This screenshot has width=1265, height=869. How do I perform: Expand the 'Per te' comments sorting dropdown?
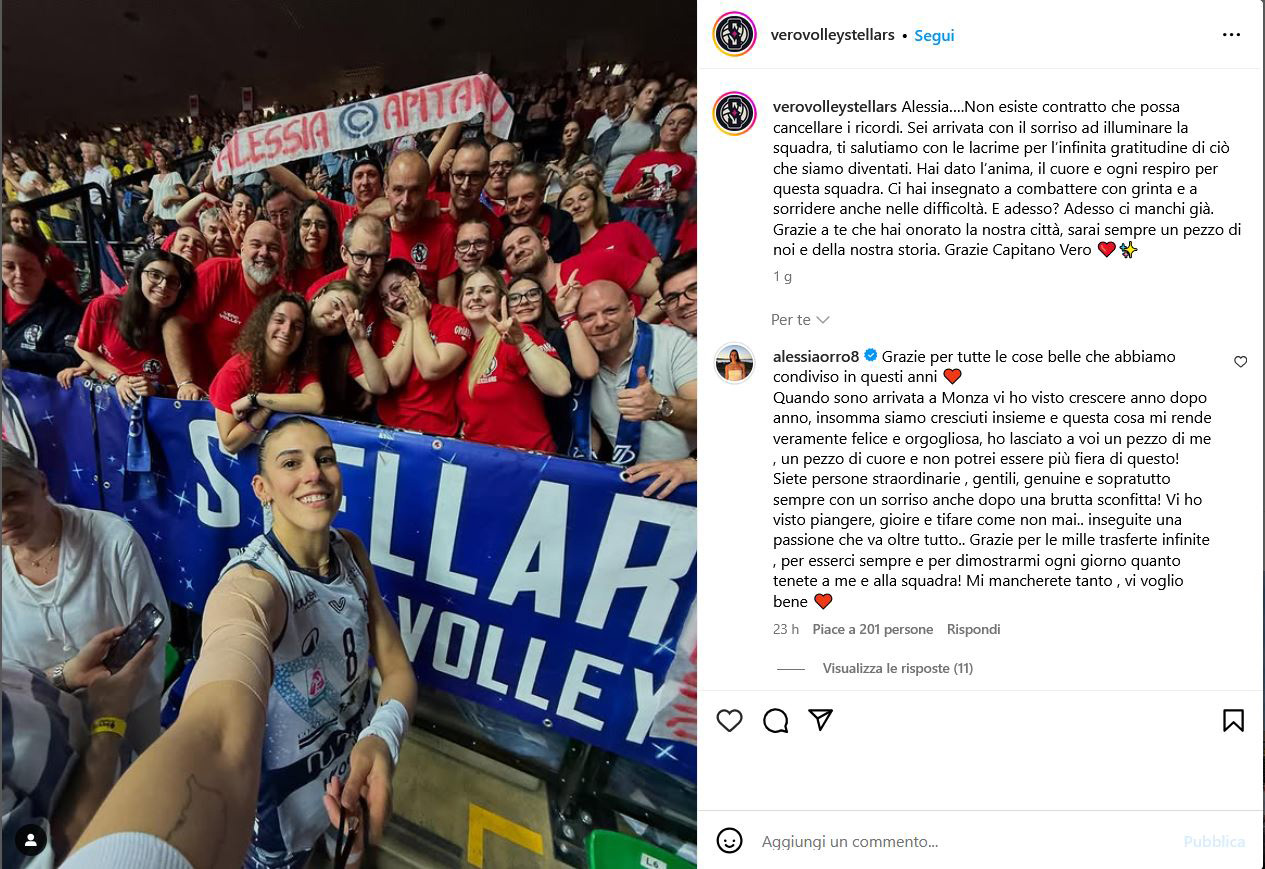point(800,320)
